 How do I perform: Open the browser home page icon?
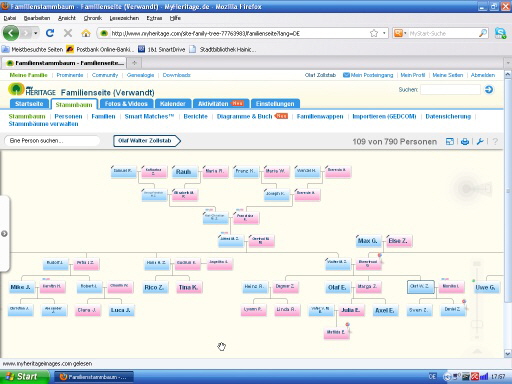(x=86, y=33)
